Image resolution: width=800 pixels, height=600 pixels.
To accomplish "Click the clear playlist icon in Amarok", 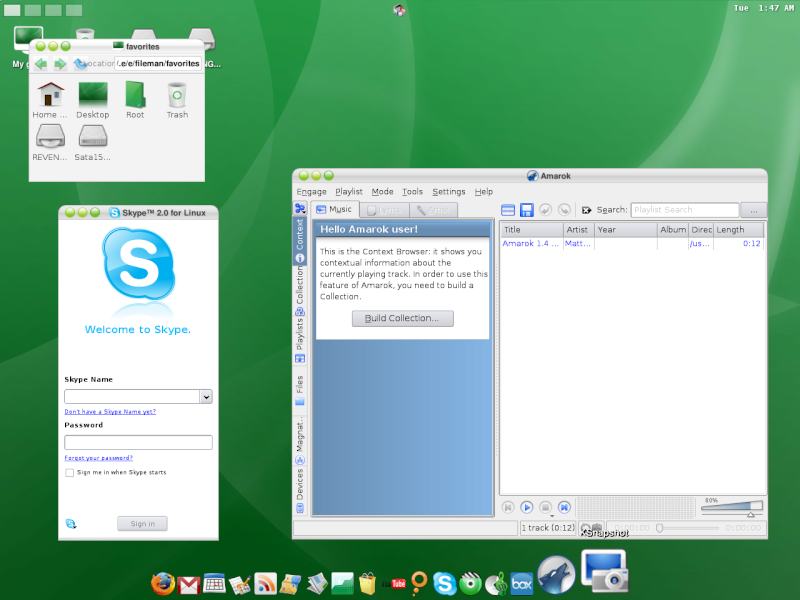I will (508, 210).
